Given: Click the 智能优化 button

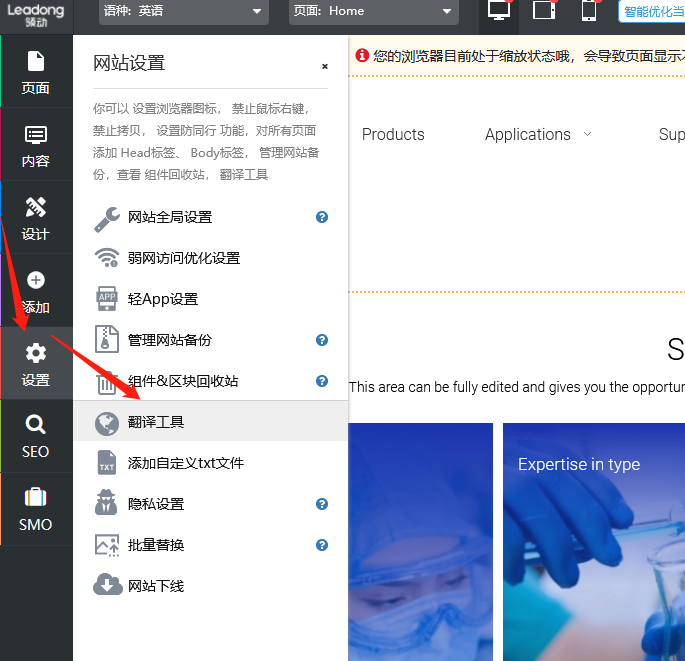Looking at the screenshot, I should click(x=652, y=11).
